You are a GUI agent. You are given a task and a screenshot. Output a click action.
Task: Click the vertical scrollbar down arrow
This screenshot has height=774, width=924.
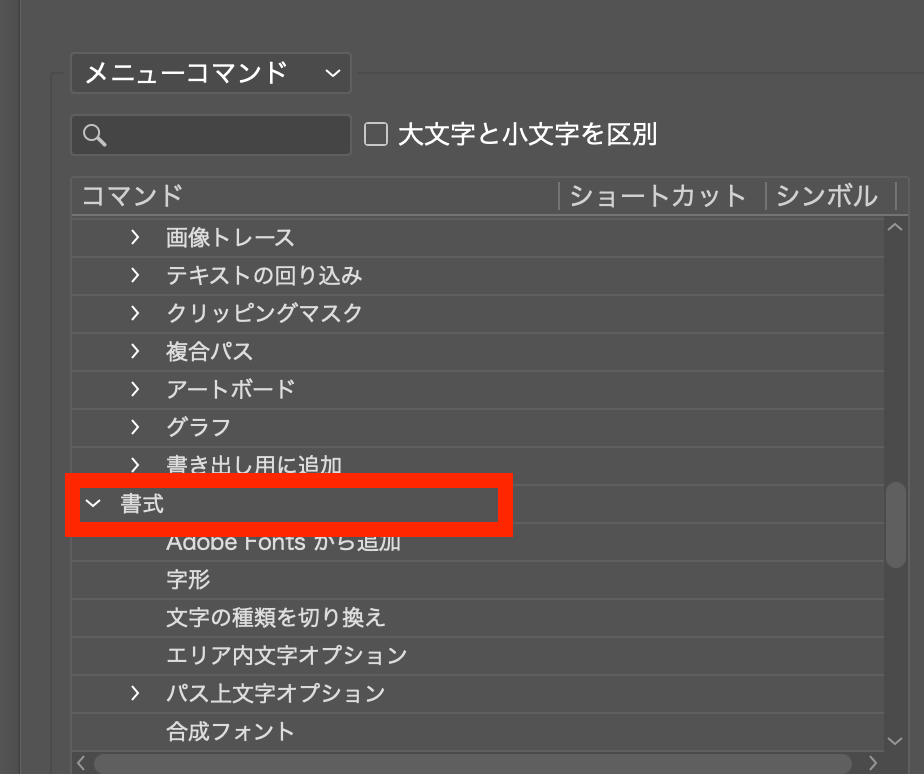895,742
